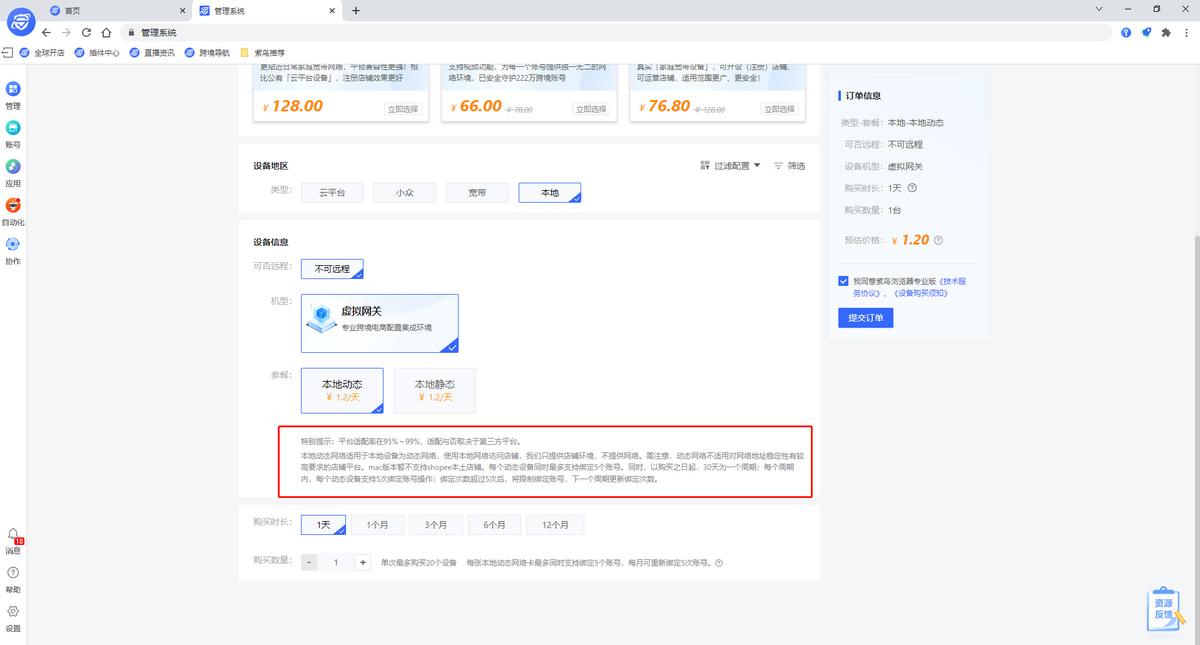1200x645 pixels.
Task: Check the 技术服务协议 agreement checkbox
Action: click(x=843, y=280)
